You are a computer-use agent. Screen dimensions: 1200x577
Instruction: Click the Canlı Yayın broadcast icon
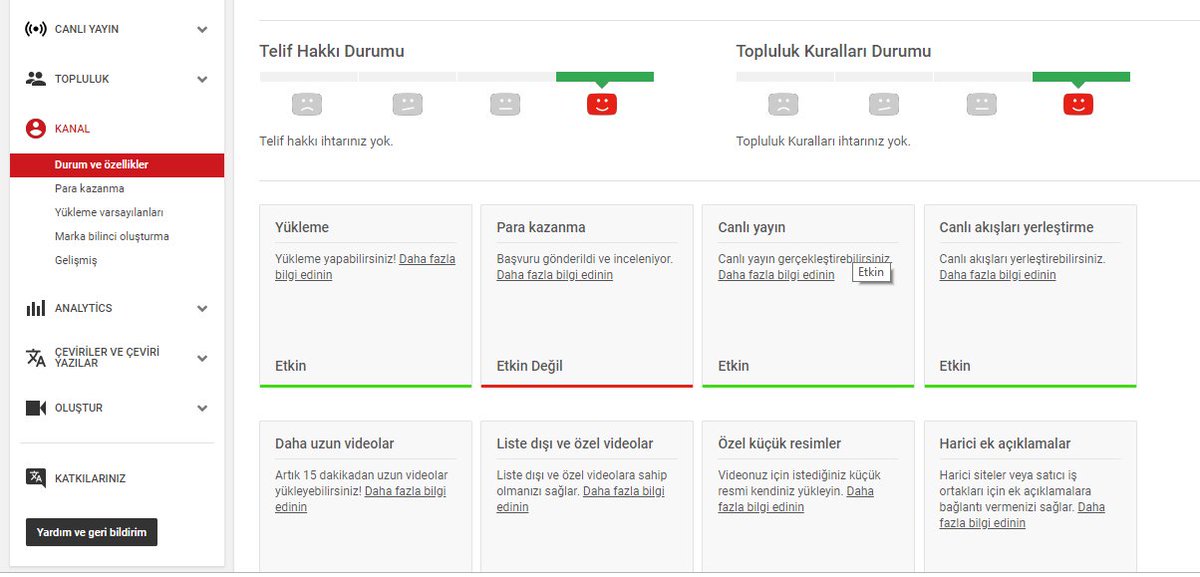36,29
